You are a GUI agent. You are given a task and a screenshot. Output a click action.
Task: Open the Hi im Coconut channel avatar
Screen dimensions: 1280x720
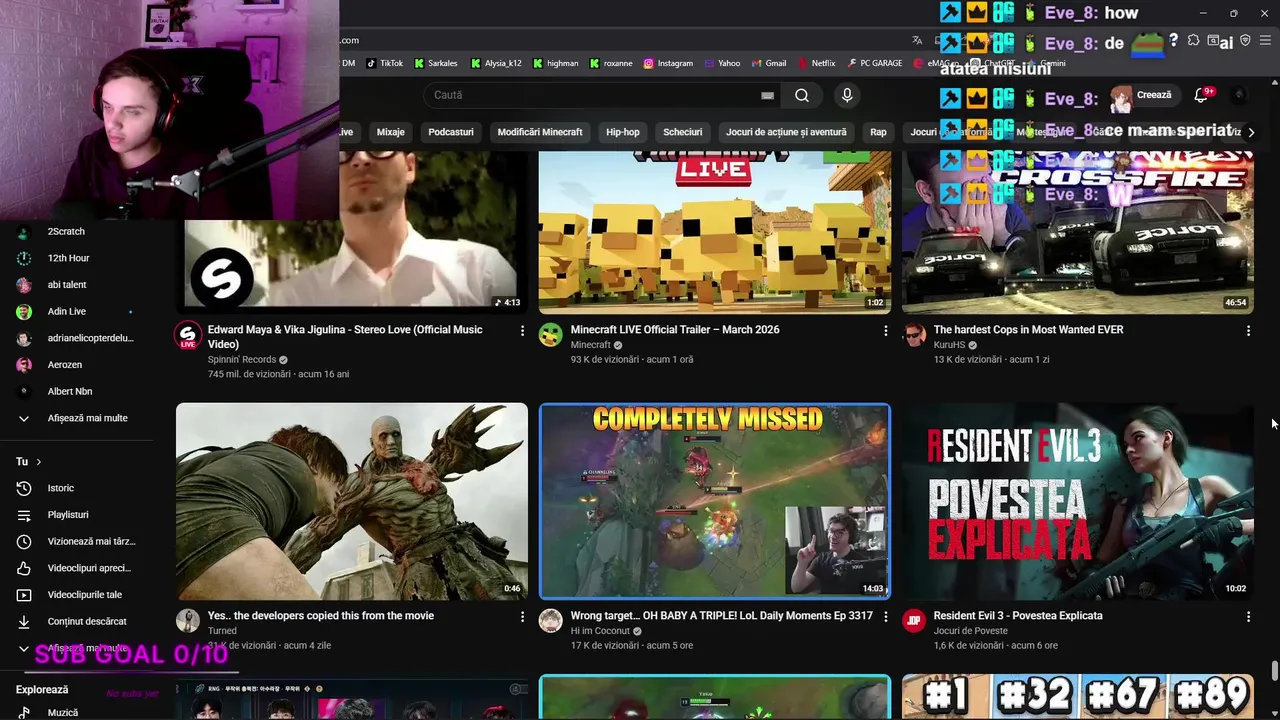(x=551, y=621)
